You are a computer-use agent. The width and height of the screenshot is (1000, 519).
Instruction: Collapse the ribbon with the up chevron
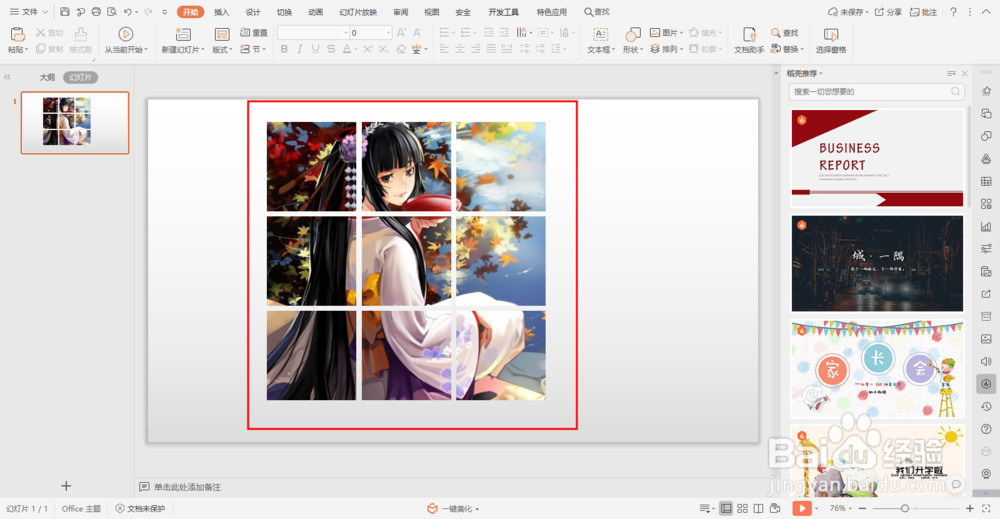click(987, 11)
